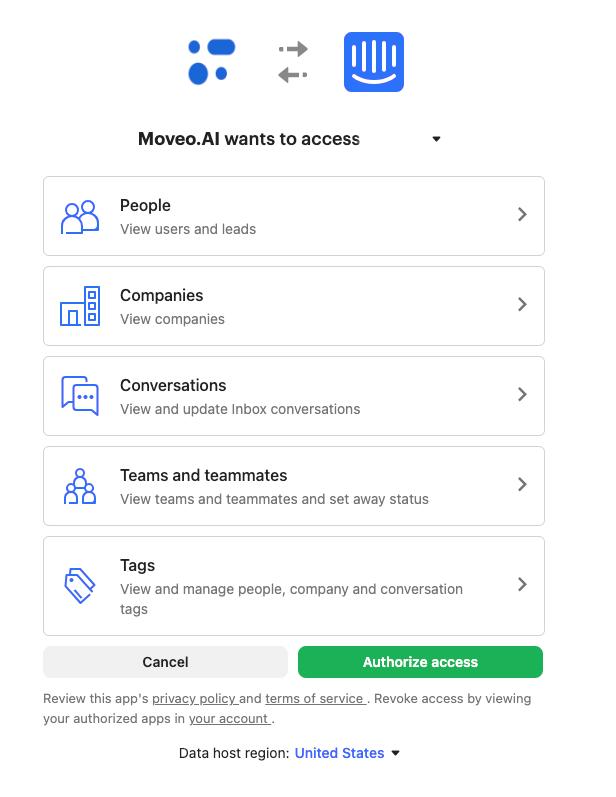Expand the People permission chevron
This screenshot has height=797, width=616.
pyautogui.click(x=522, y=215)
